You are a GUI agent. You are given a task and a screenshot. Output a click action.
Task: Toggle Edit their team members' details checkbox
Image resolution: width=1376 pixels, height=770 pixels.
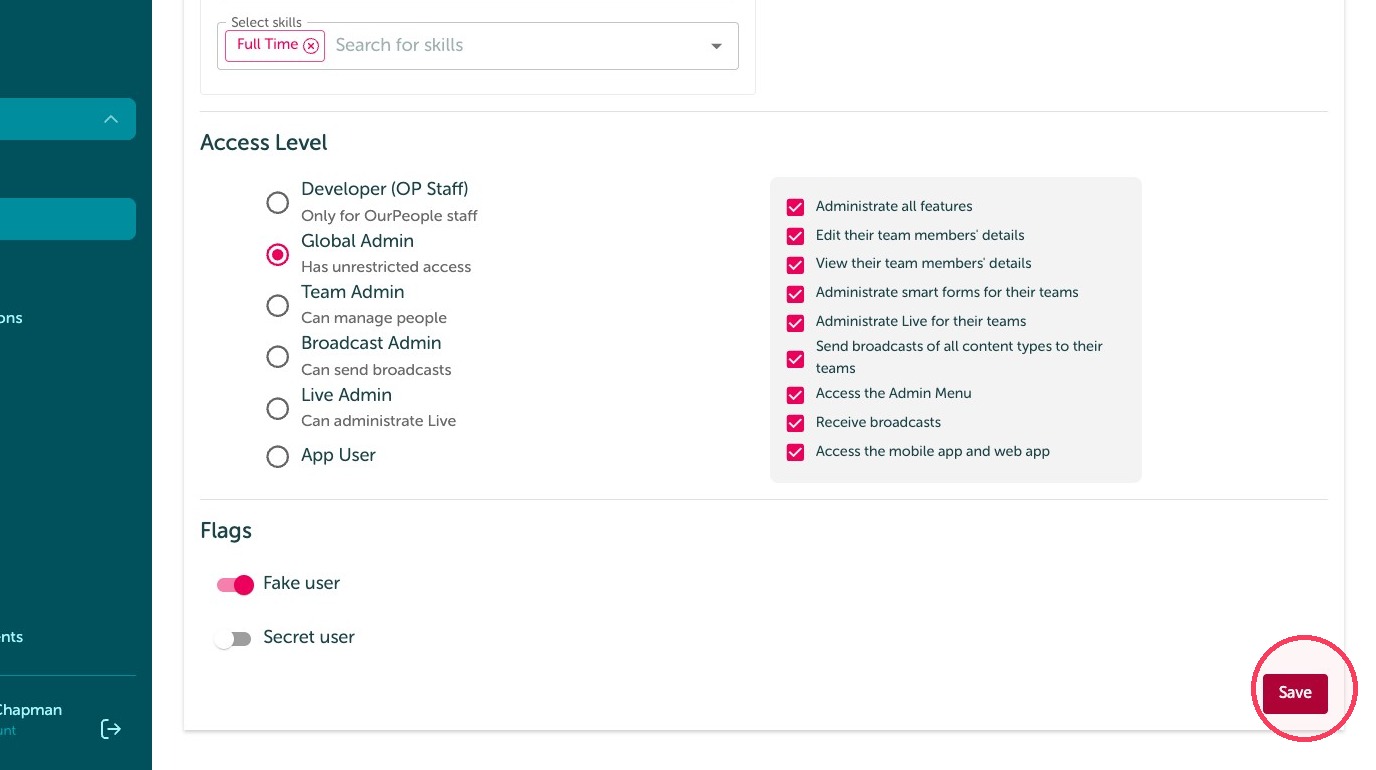coord(795,236)
